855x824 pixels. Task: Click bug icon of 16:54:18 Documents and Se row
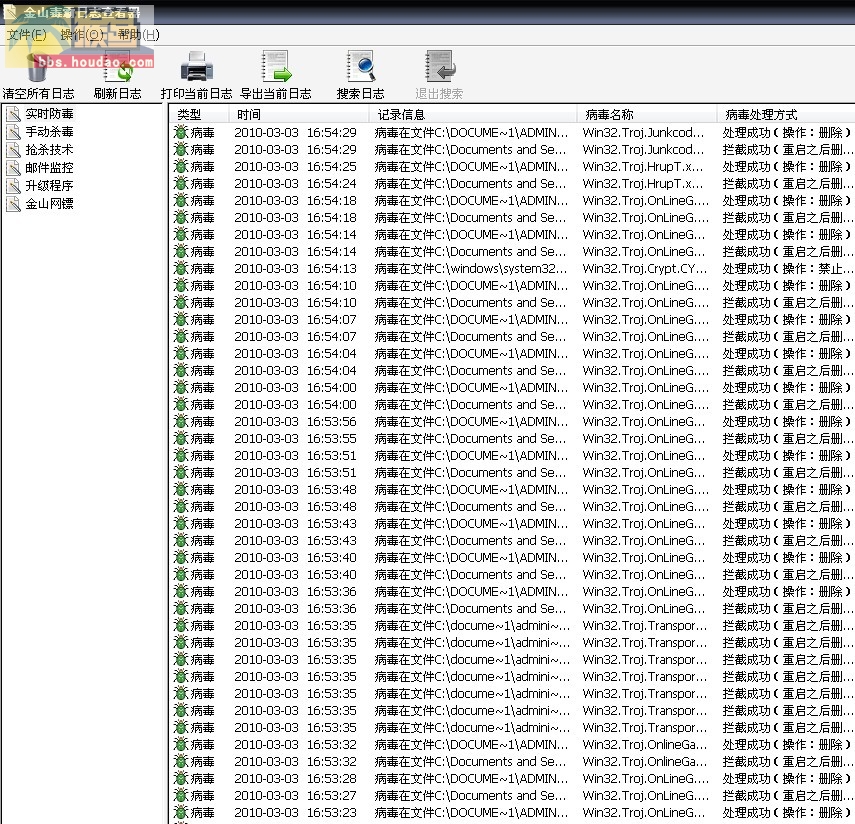[181, 218]
